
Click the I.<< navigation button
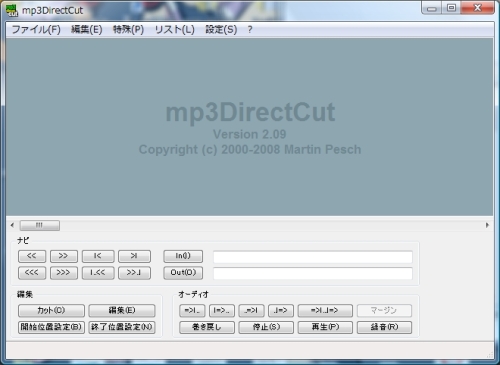(x=98, y=273)
